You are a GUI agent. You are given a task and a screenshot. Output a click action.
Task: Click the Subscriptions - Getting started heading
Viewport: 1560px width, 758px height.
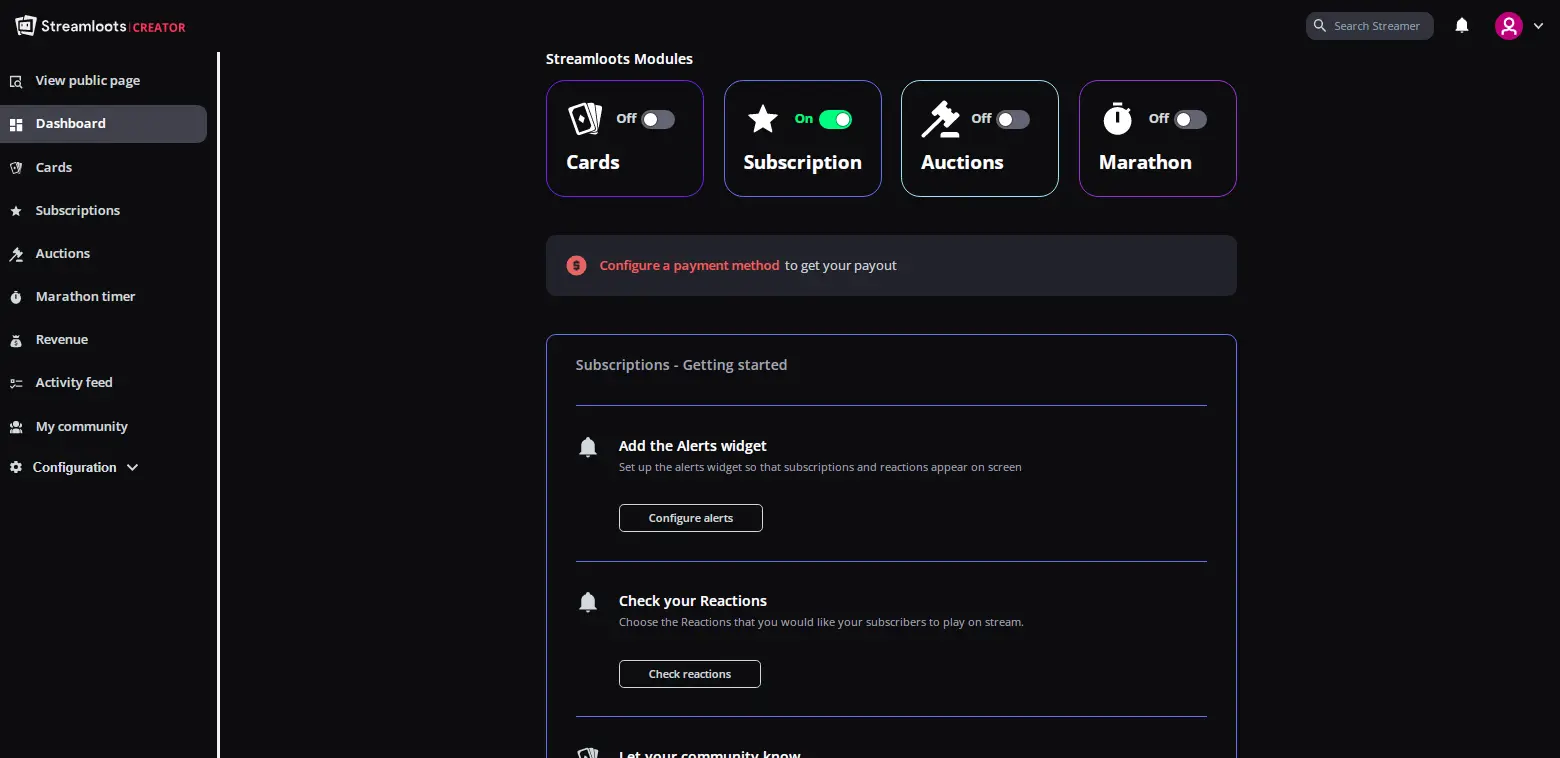tap(681, 365)
